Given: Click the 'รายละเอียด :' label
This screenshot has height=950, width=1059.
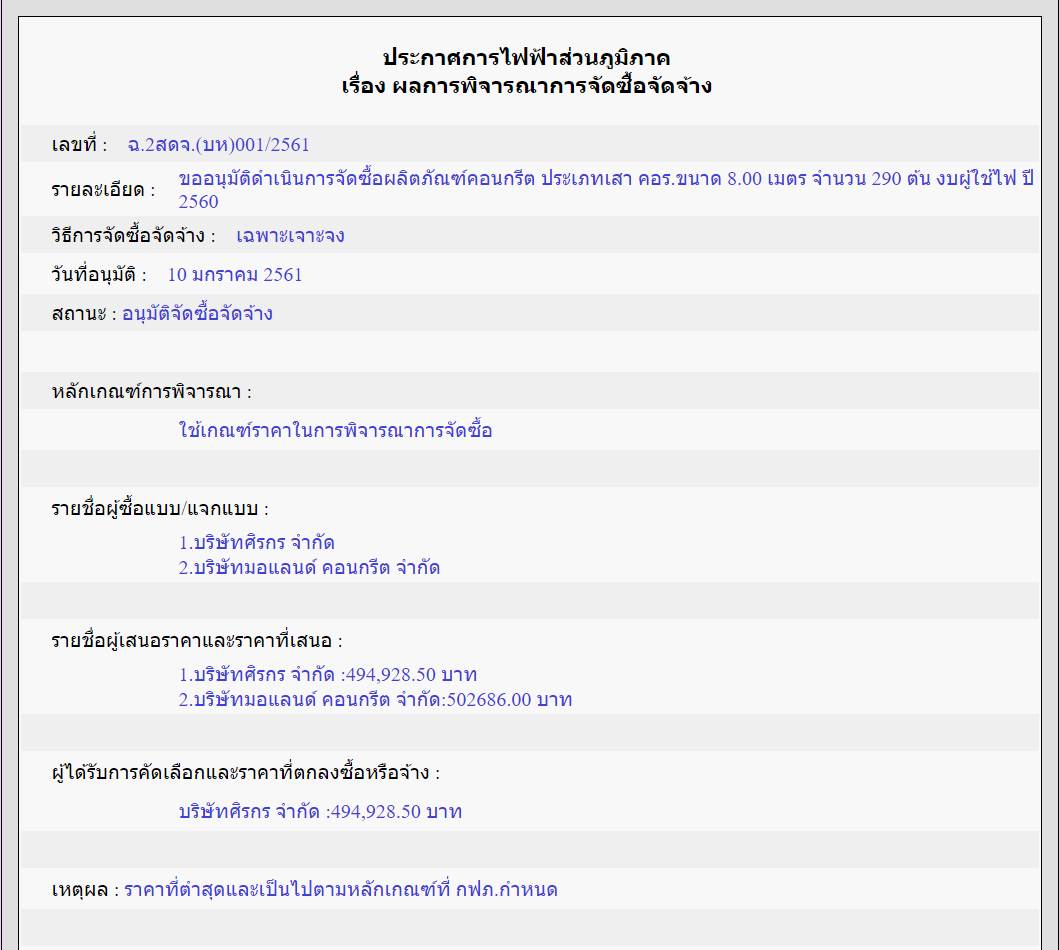Looking at the screenshot, I should (x=103, y=190).
